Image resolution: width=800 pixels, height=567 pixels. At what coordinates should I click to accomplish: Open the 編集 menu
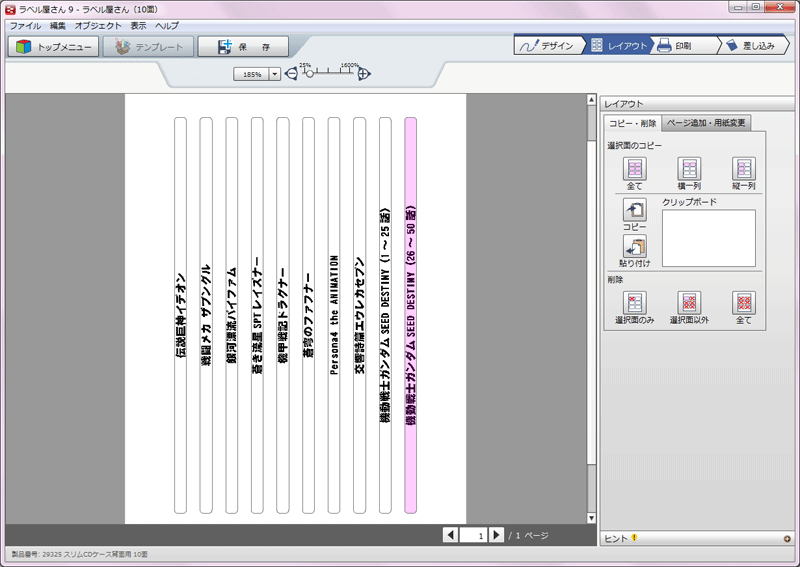[x=58, y=26]
